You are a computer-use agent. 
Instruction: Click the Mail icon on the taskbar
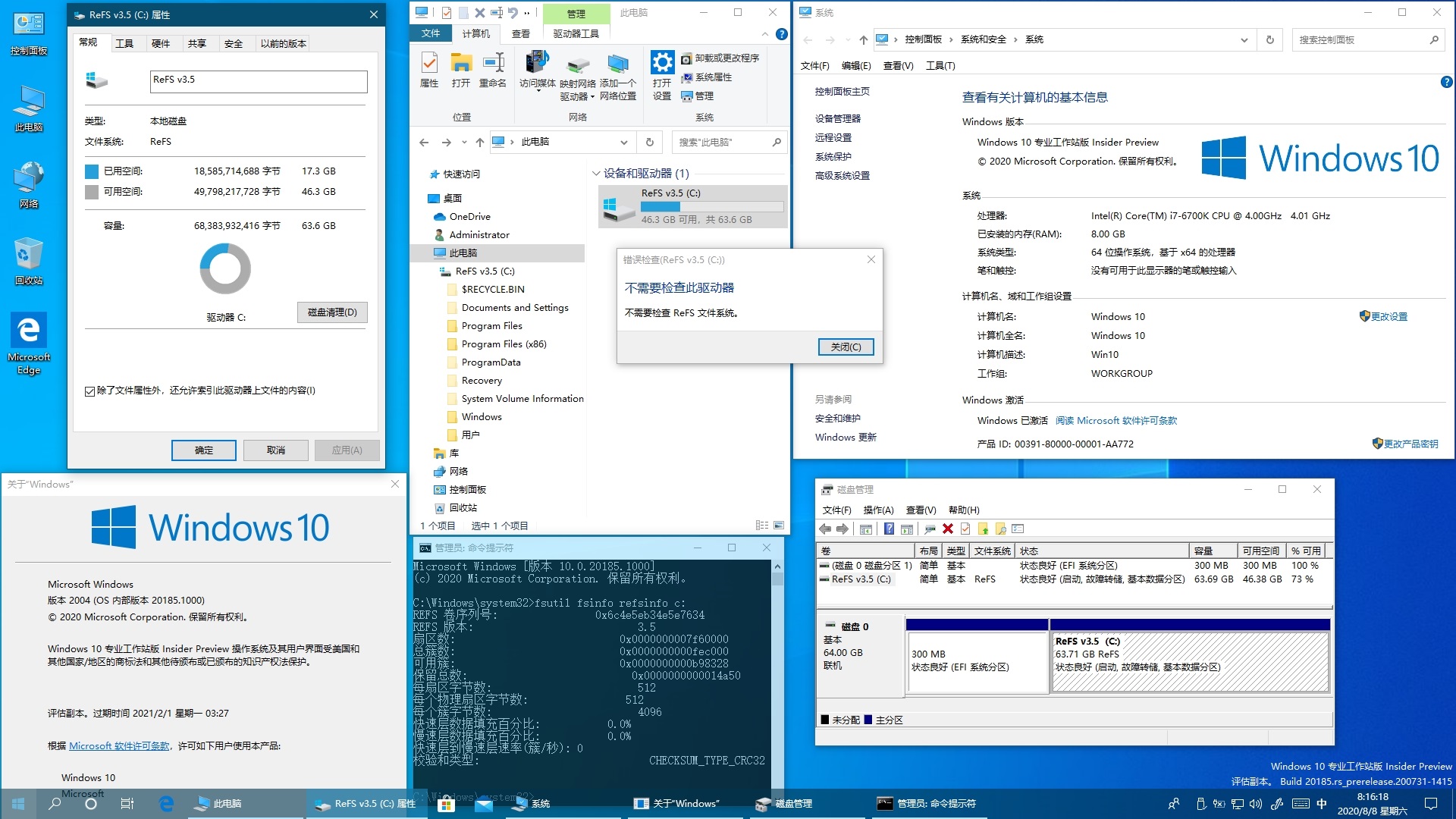tap(483, 803)
